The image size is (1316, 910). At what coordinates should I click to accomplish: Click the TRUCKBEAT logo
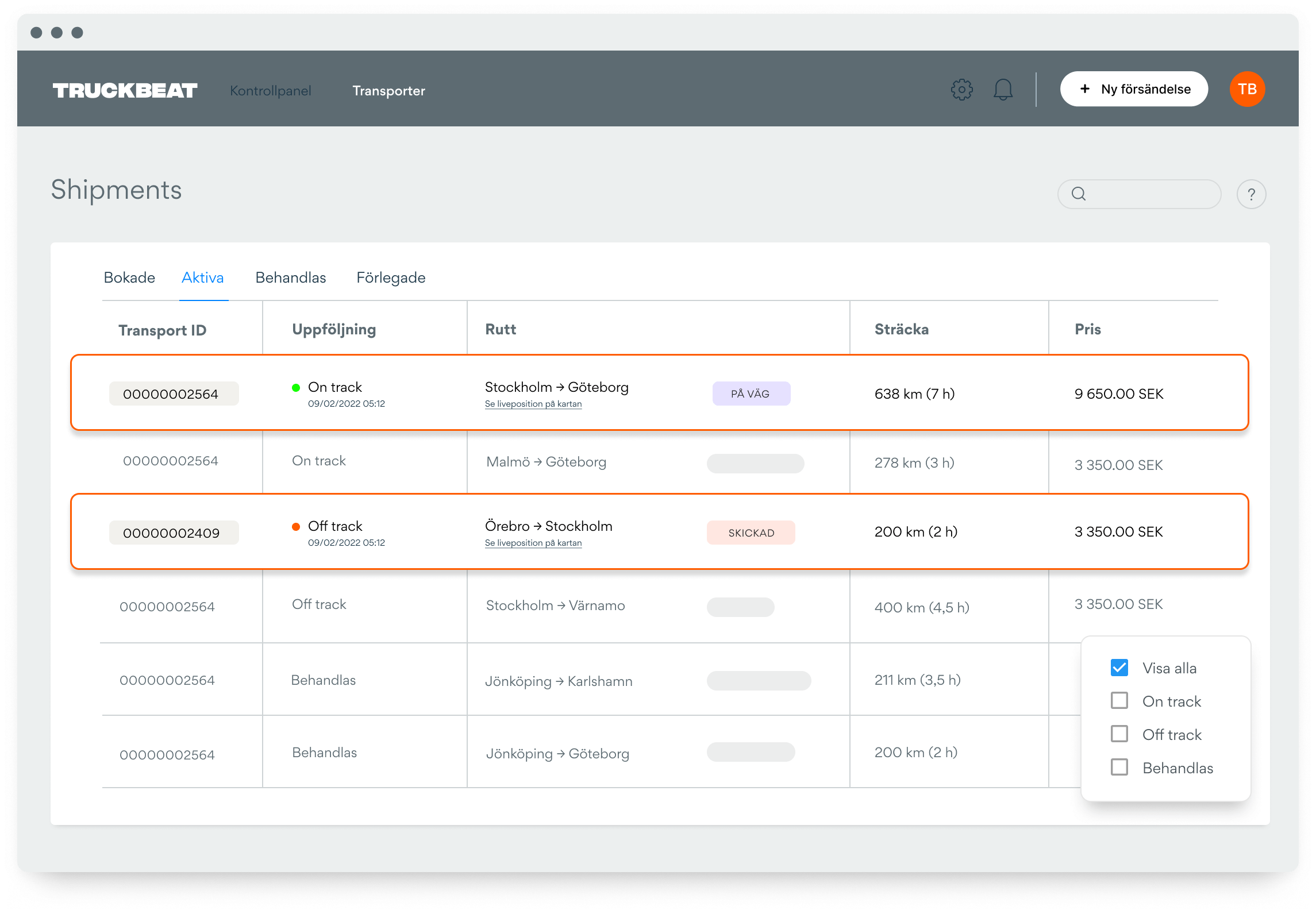(125, 90)
